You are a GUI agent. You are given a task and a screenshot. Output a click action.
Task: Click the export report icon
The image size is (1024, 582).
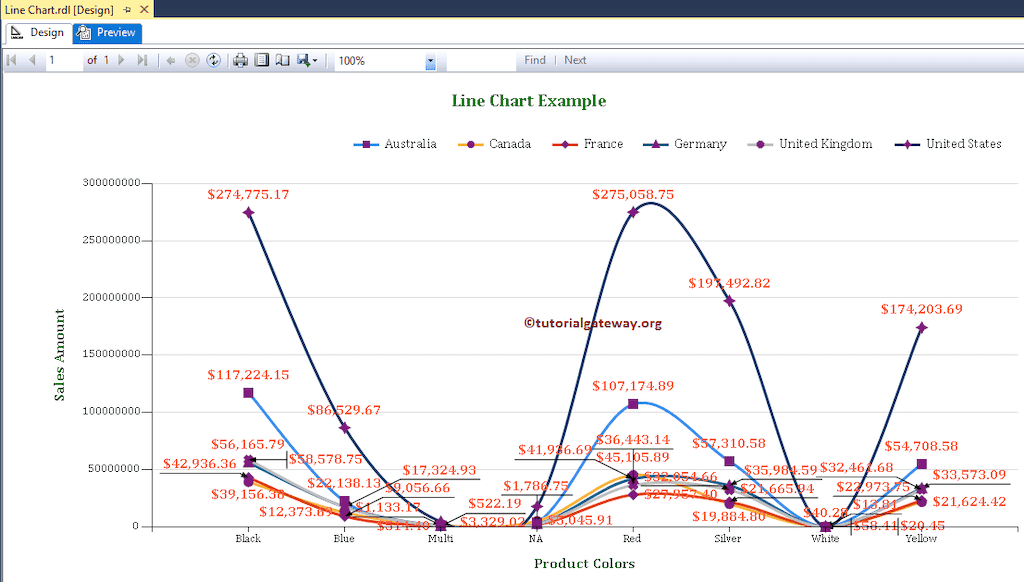tap(303, 60)
